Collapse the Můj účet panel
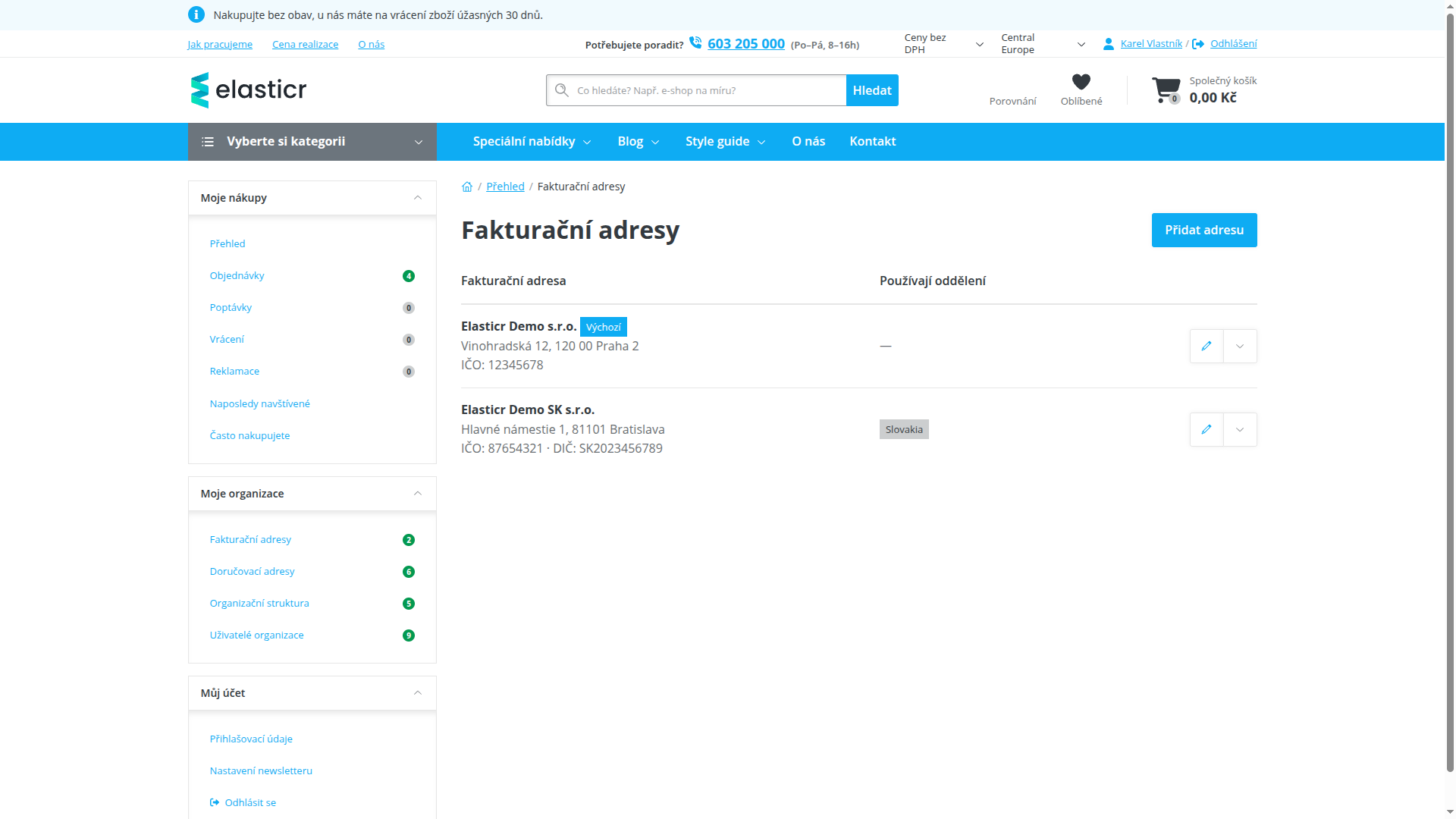This screenshot has height=819, width=1456. coord(418,693)
